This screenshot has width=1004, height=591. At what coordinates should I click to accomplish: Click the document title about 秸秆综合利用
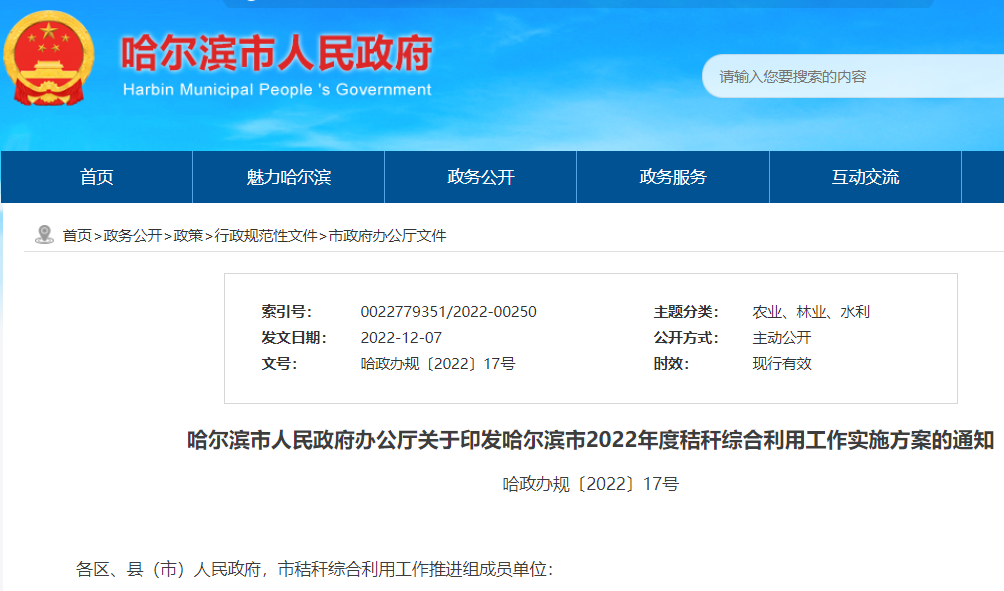pyautogui.click(x=590, y=441)
